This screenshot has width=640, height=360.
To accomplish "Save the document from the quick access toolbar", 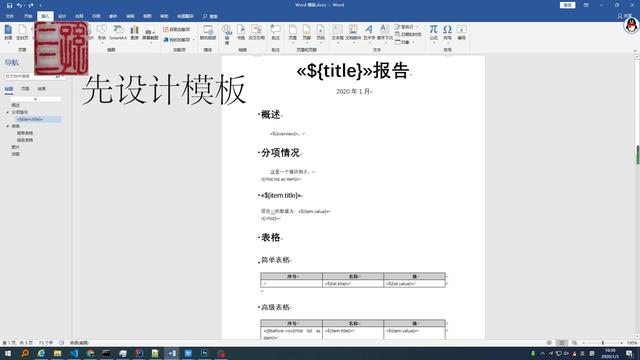I will pyautogui.click(x=9, y=5).
